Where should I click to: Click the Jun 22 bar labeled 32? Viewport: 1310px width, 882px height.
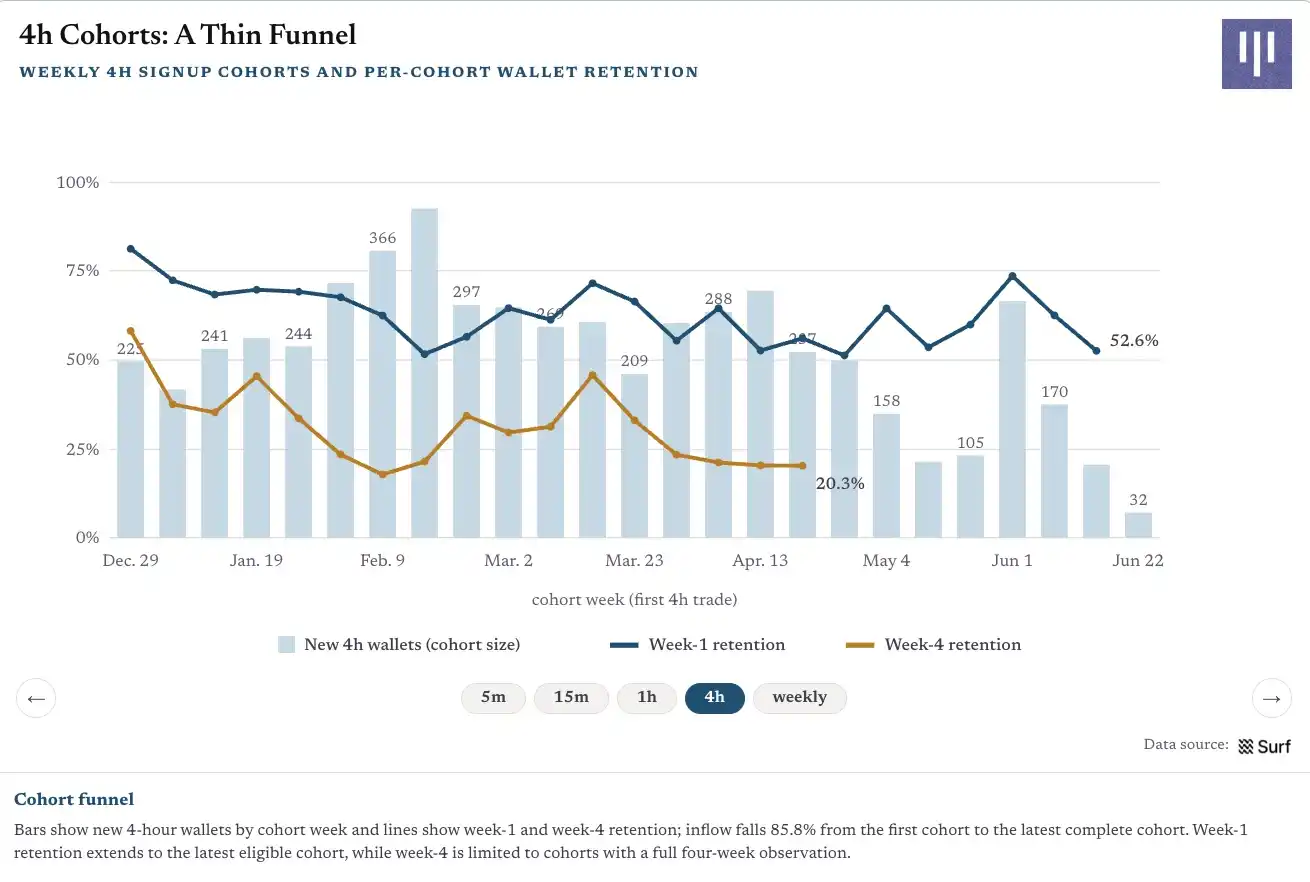(x=1138, y=525)
